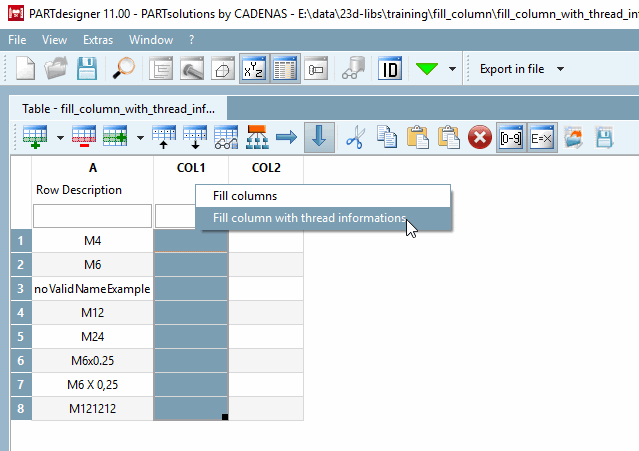The image size is (639, 451).
Task: Click the filter field under Row Description
Action: pos(93,216)
